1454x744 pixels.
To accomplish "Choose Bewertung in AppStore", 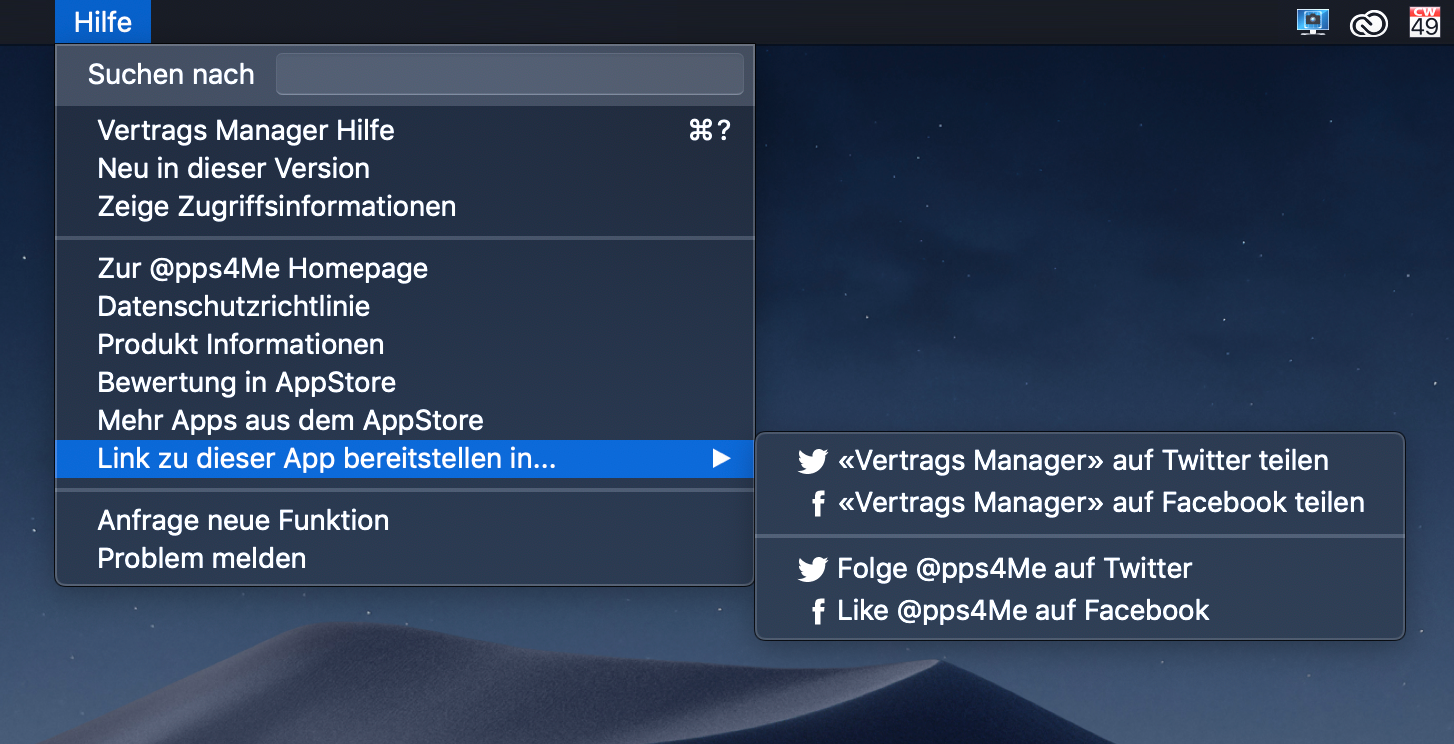I will [x=404, y=383].
